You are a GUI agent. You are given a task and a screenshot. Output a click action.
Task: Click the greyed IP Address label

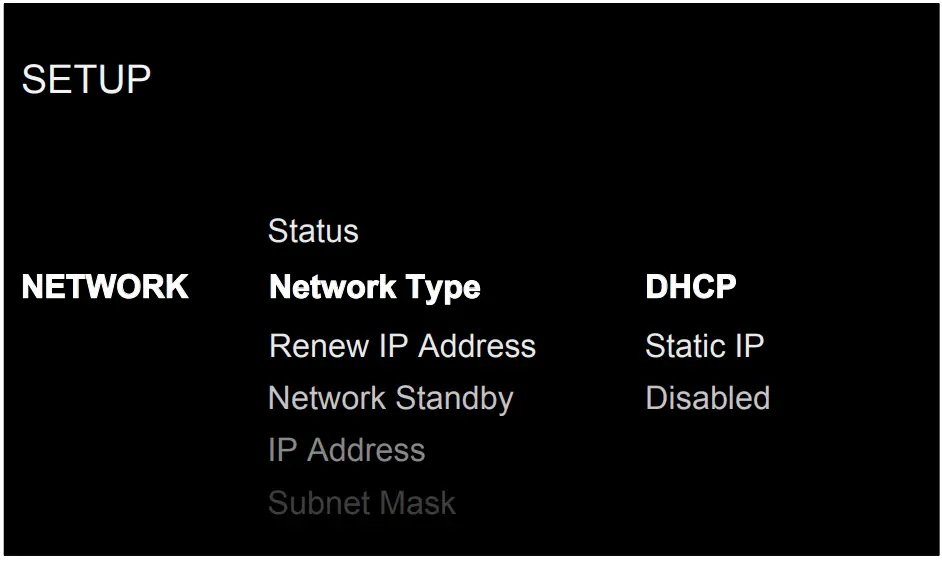346,450
